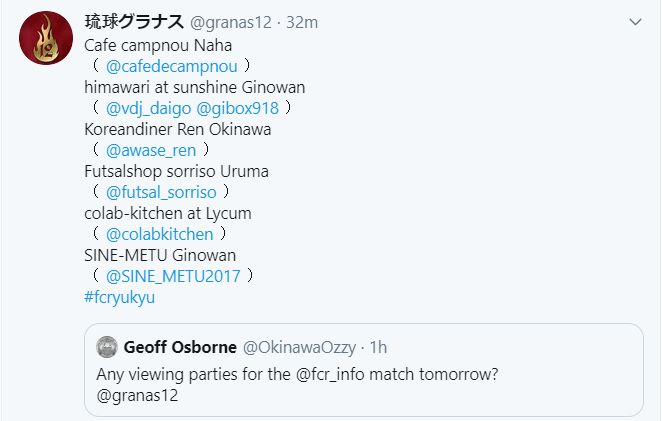
Task: Open the @vdj_daigo mention link
Action: 149,108
